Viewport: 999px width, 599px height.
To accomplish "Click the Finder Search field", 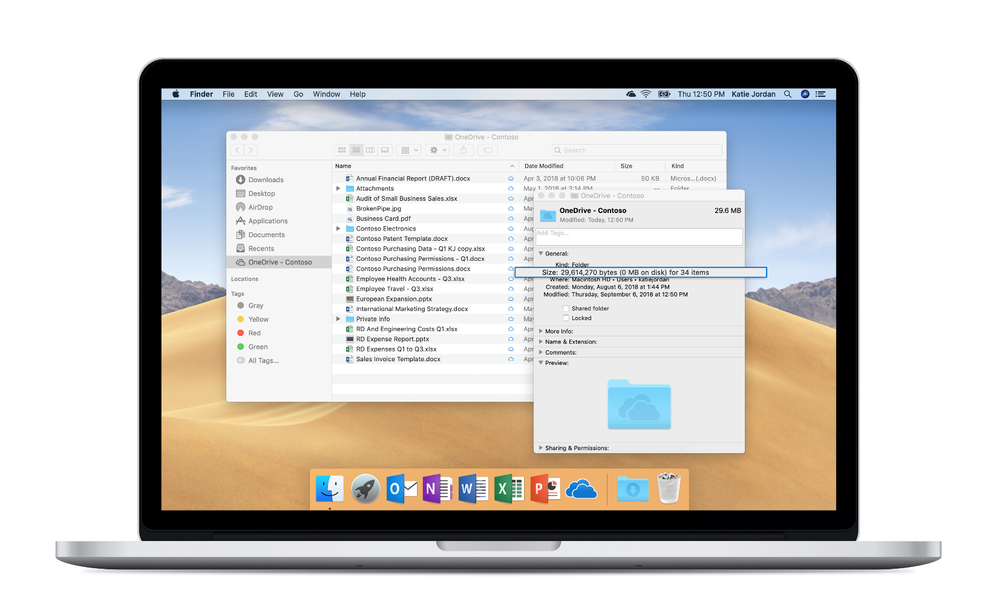I will 636,150.
